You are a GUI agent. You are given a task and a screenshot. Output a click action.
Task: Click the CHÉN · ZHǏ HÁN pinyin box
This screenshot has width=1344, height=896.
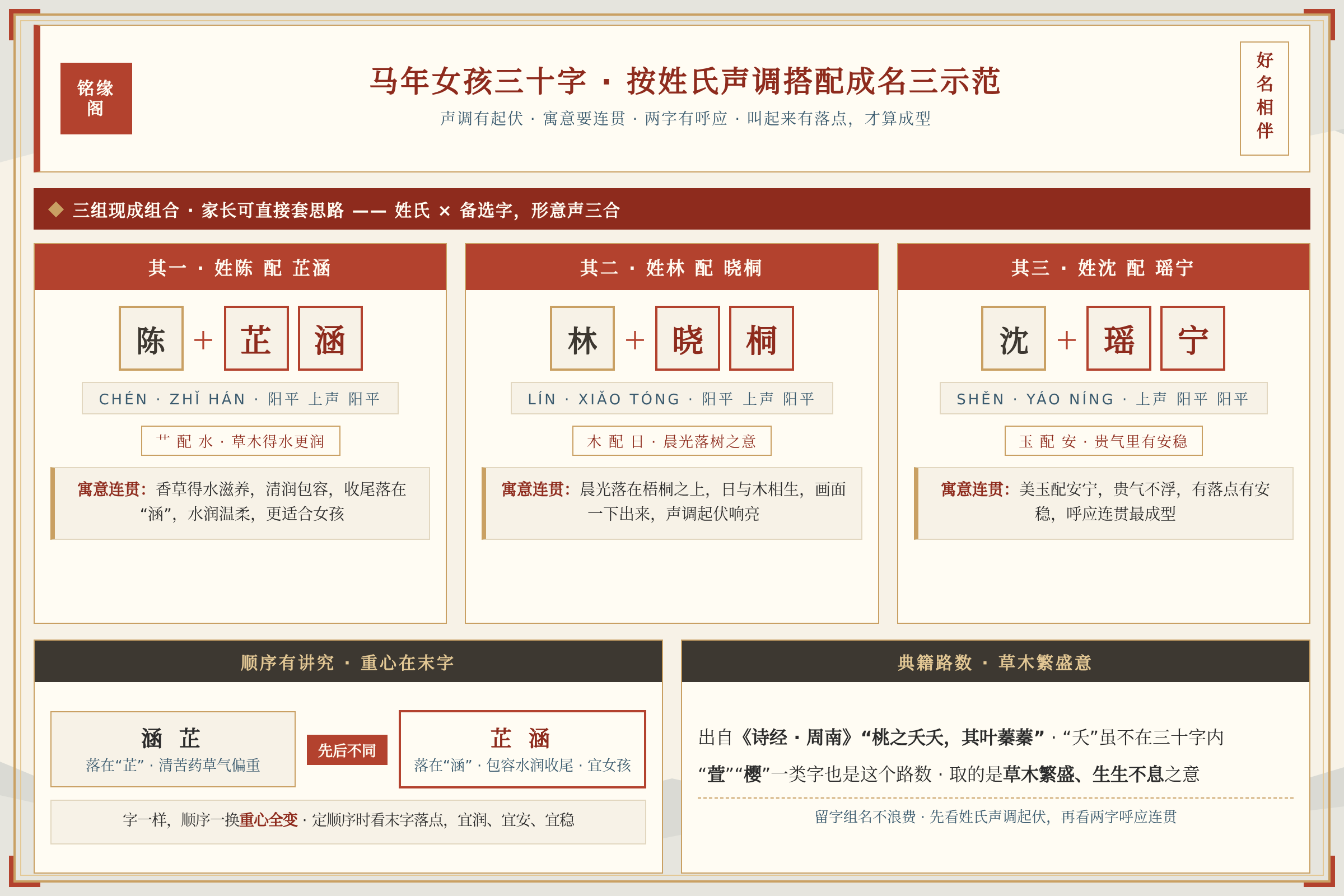click(x=240, y=398)
